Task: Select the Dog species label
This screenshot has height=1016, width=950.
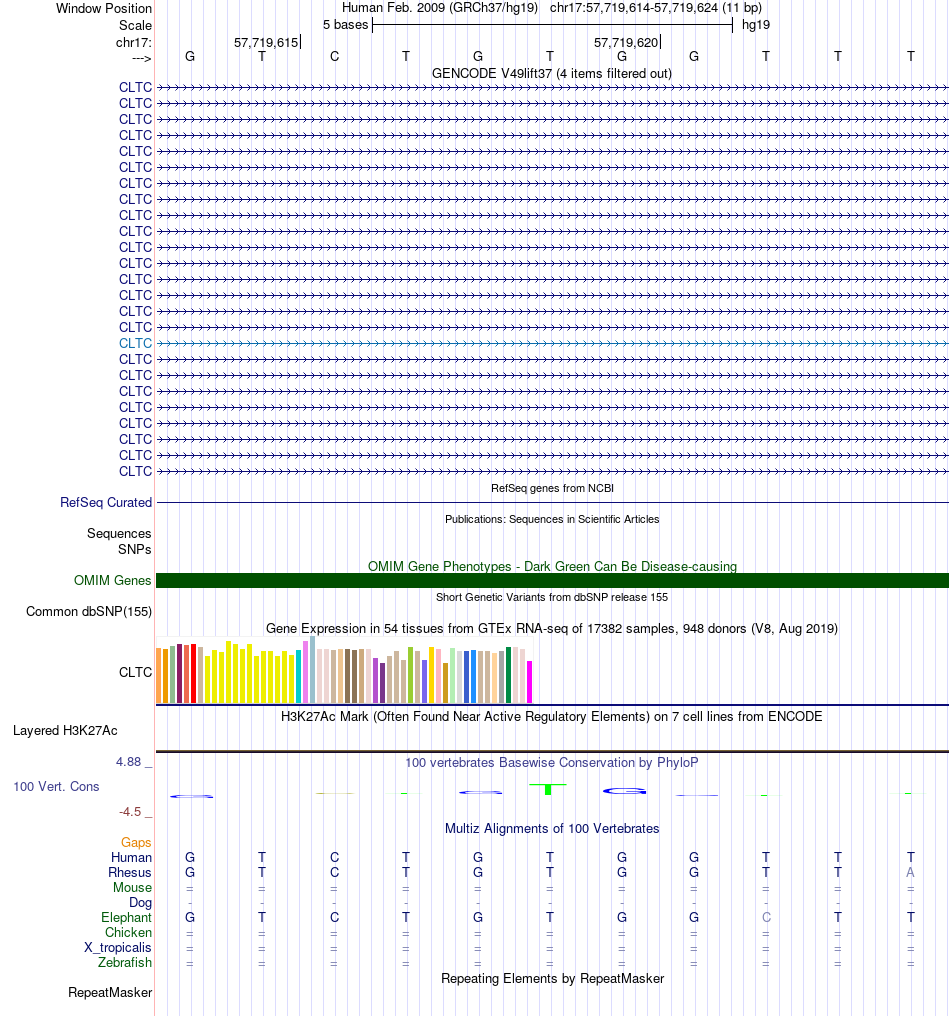Action: coord(140,902)
